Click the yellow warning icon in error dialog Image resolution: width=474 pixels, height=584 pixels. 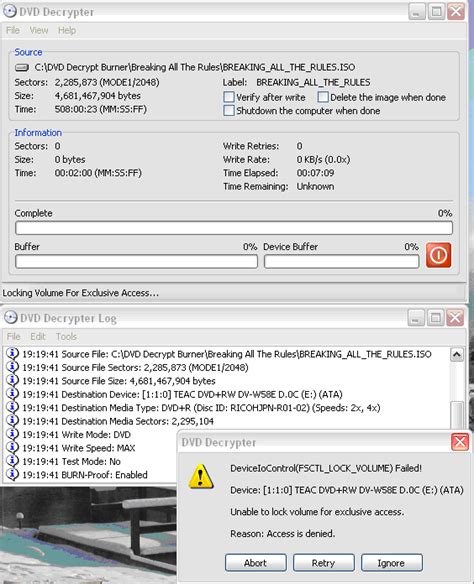201,476
